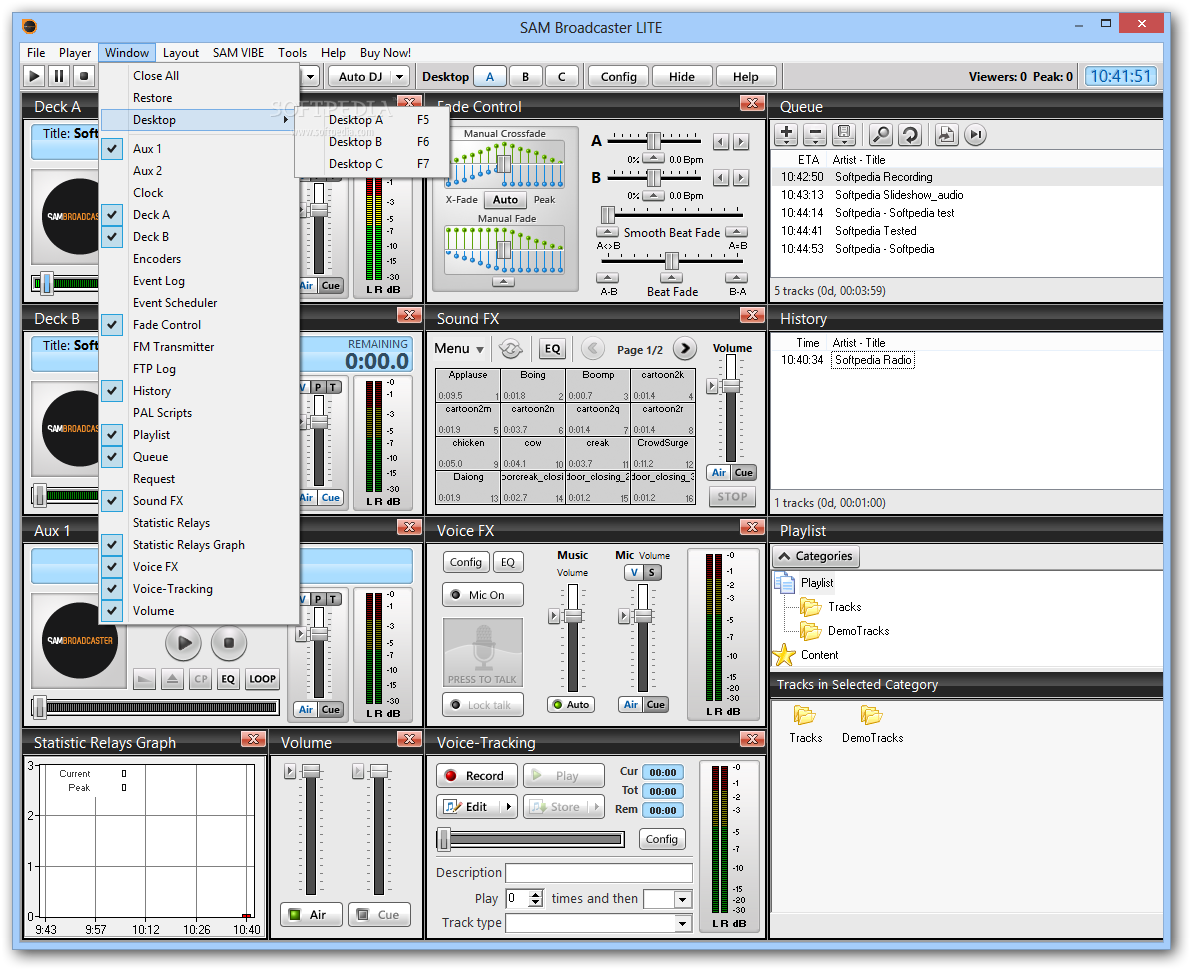The image size is (1191, 970).
Task: Expand the Desktop submenu in Window menu
Action: click(200, 120)
